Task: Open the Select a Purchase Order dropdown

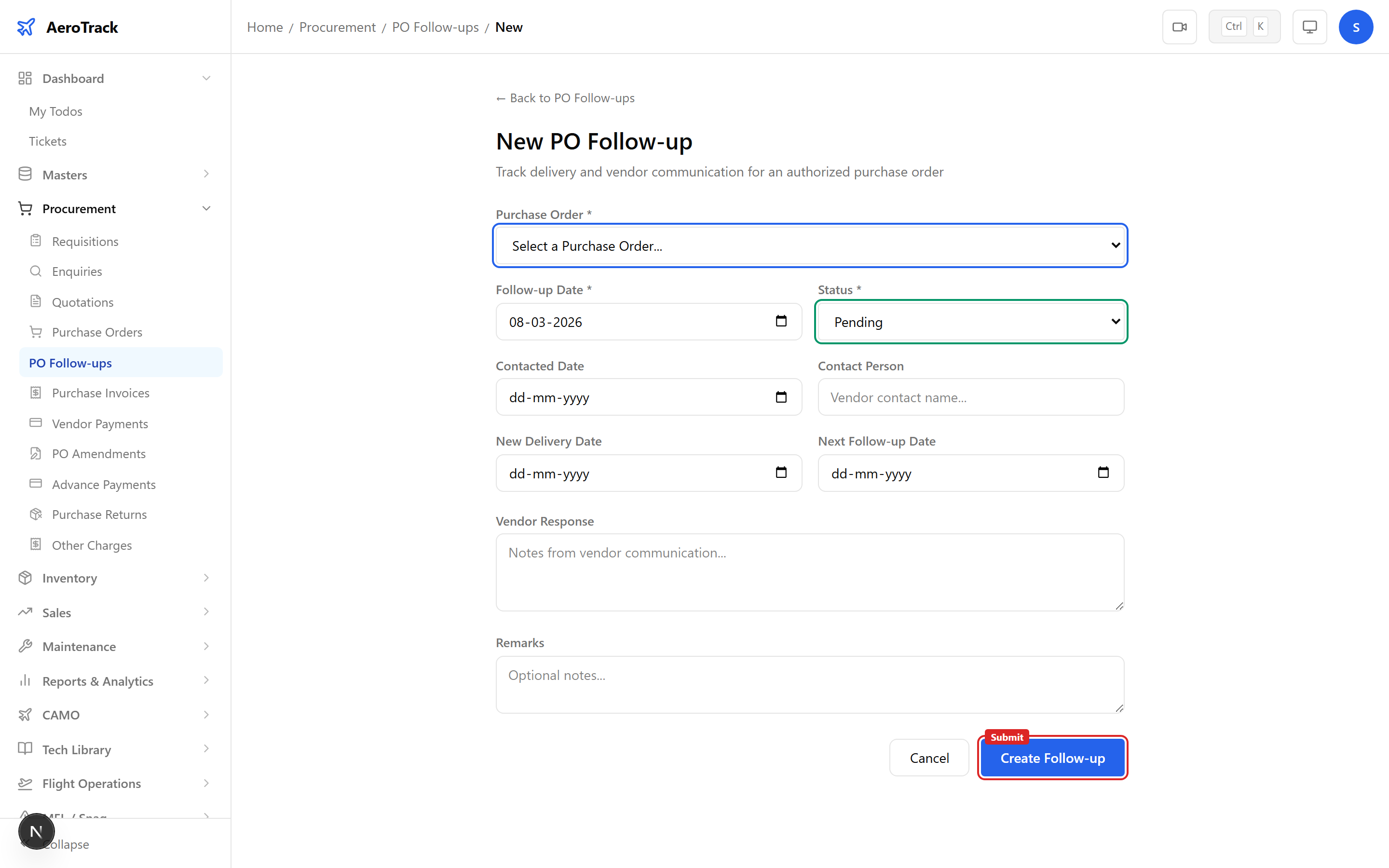Action: (809, 246)
